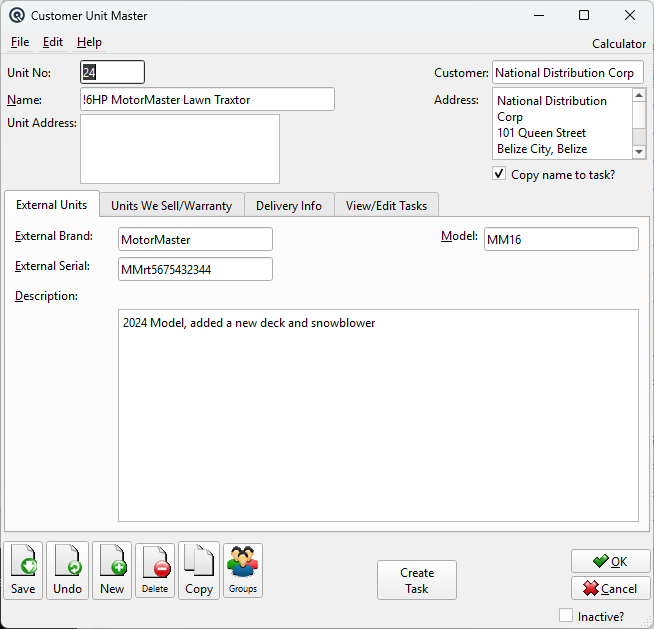Click the Cancel button
This screenshot has height=629, width=654.
pos(610,588)
